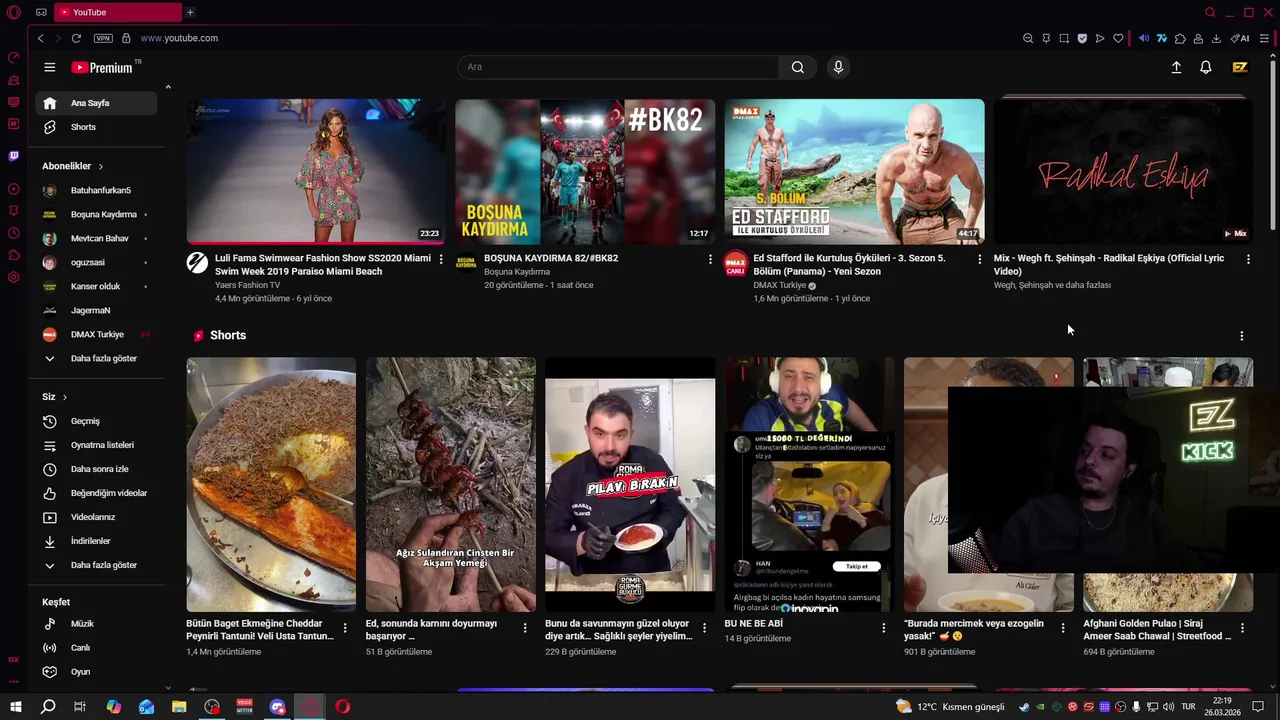Screen dimensions: 1280x720
Task: Go back with the browser back arrow
Action: [x=40, y=38]
